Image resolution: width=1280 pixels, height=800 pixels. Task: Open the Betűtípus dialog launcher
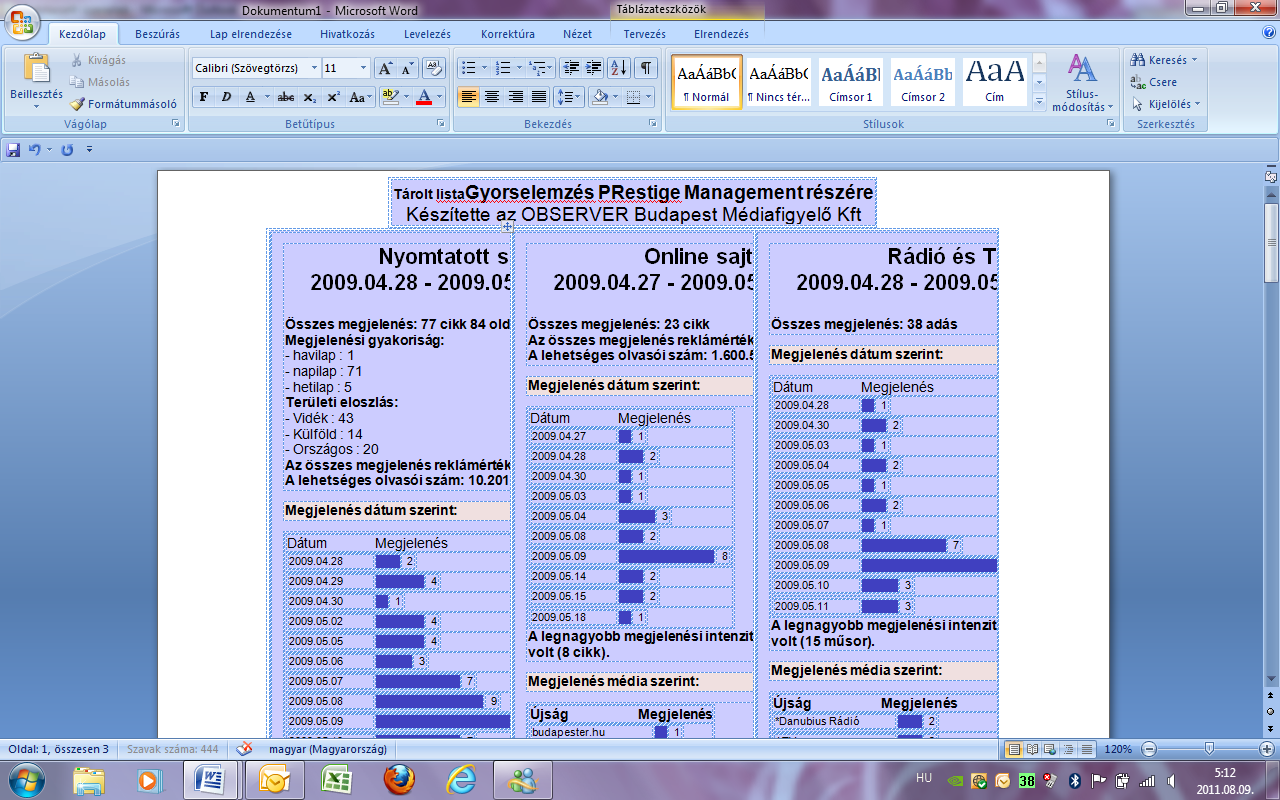441,123
